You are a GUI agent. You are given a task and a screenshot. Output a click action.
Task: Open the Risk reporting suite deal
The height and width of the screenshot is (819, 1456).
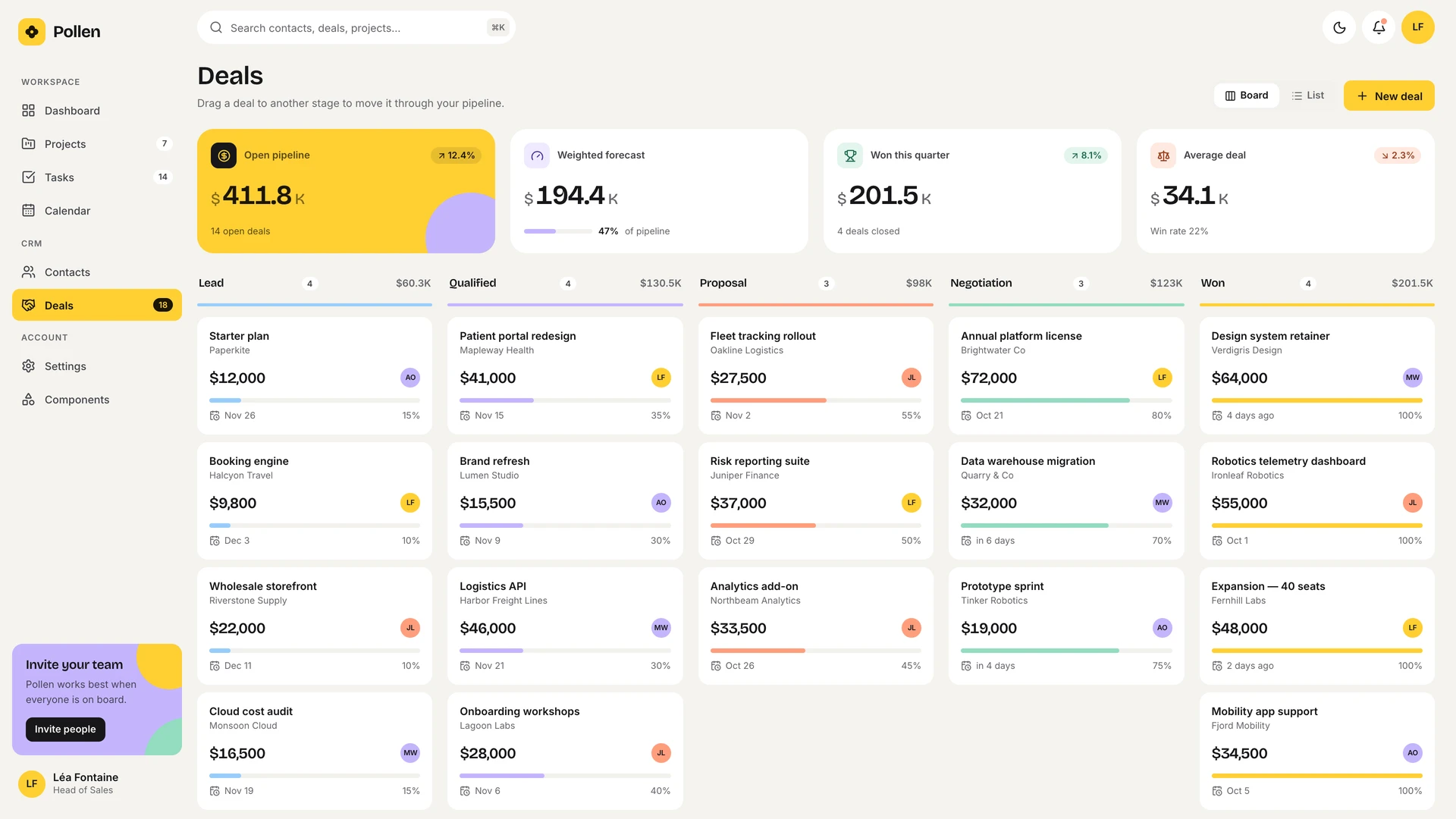click(x=816, y=500)
